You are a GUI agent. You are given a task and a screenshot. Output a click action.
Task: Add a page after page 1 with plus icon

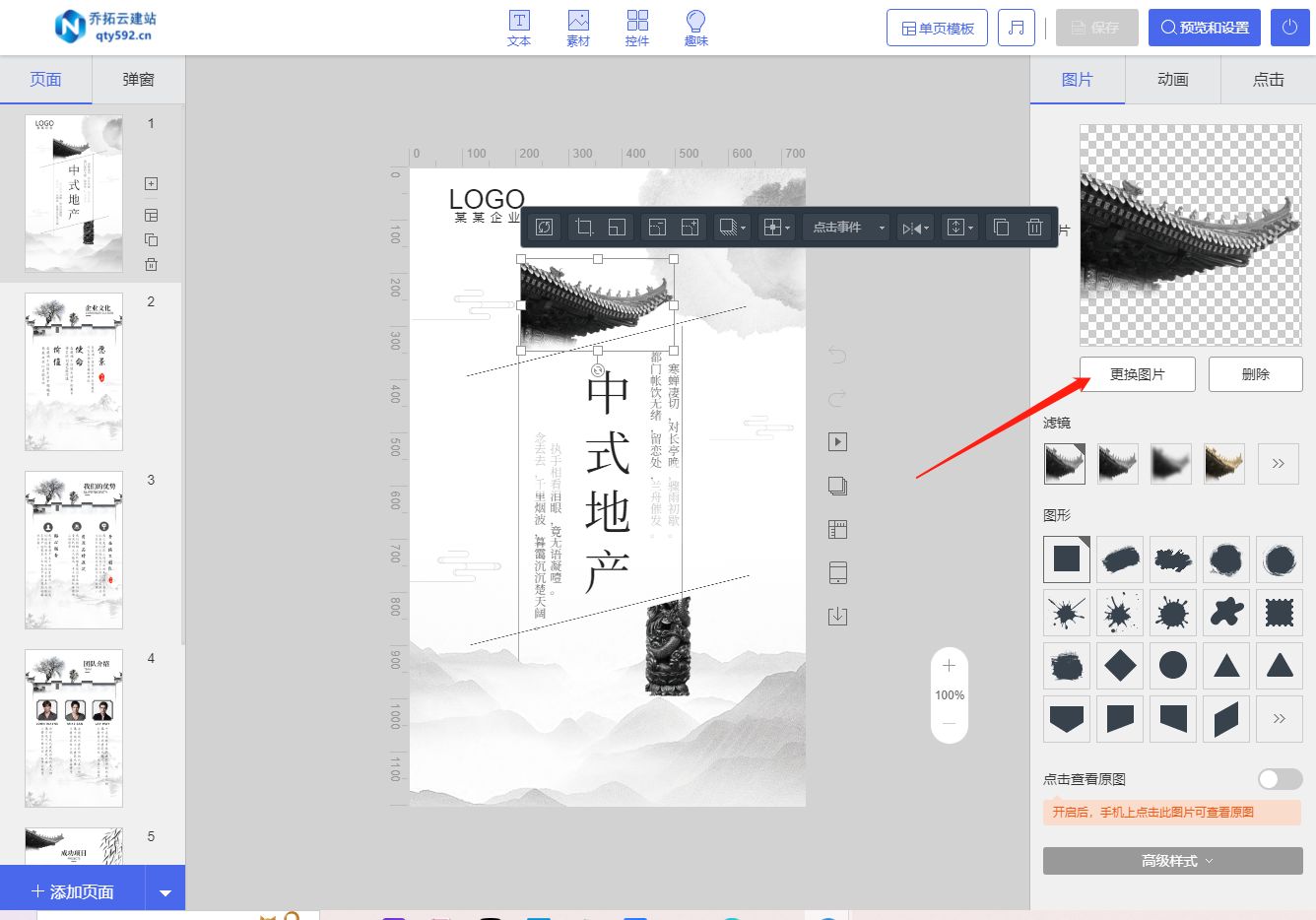coord(151,183)
